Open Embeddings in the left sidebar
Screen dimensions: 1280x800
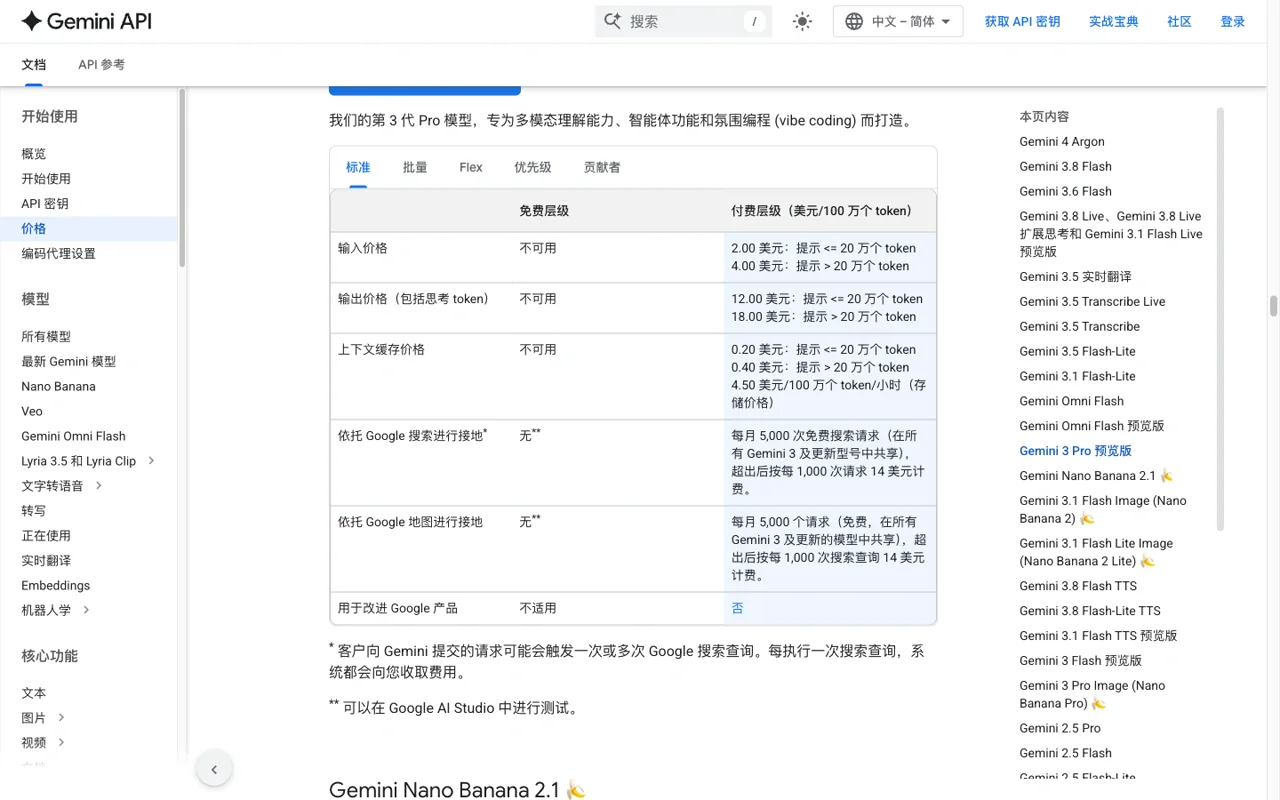[56, 585]
